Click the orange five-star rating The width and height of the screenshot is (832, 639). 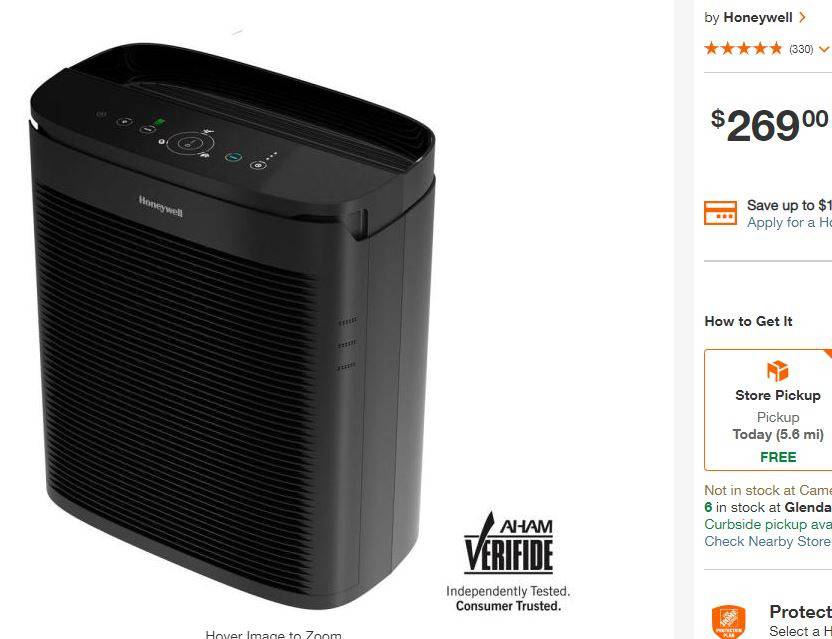pos(743,49)
